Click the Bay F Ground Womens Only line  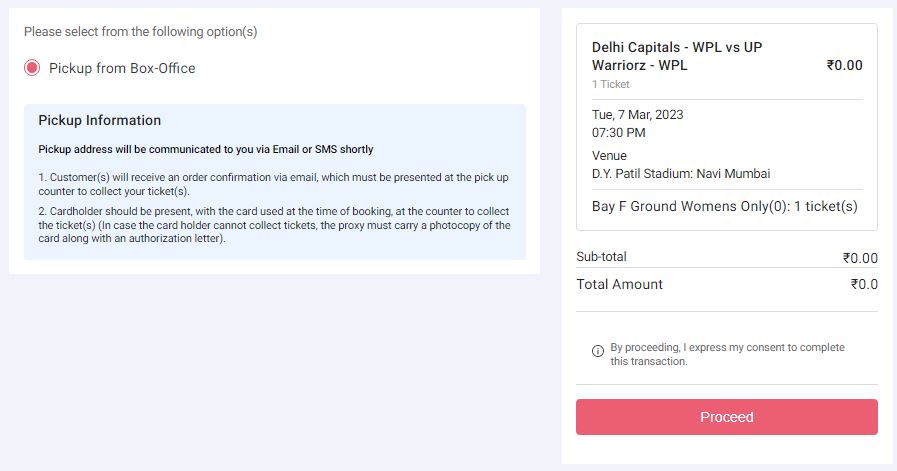725,206
